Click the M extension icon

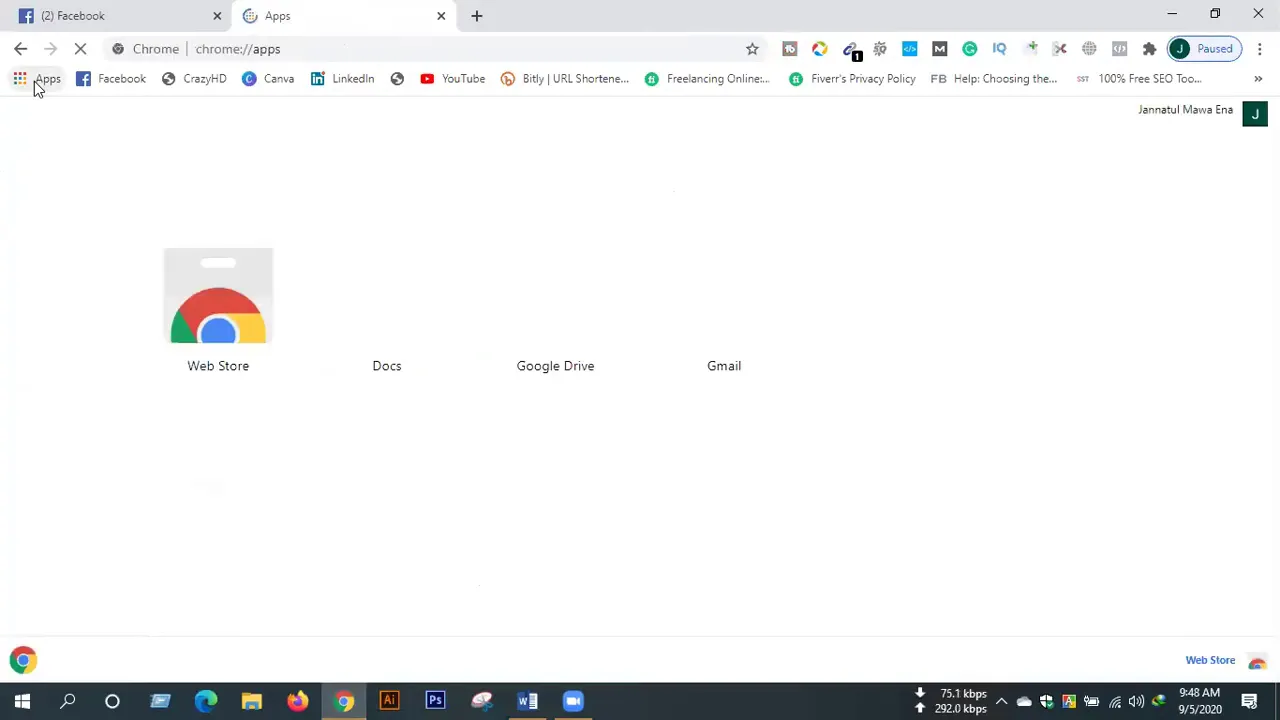point(940,49)
